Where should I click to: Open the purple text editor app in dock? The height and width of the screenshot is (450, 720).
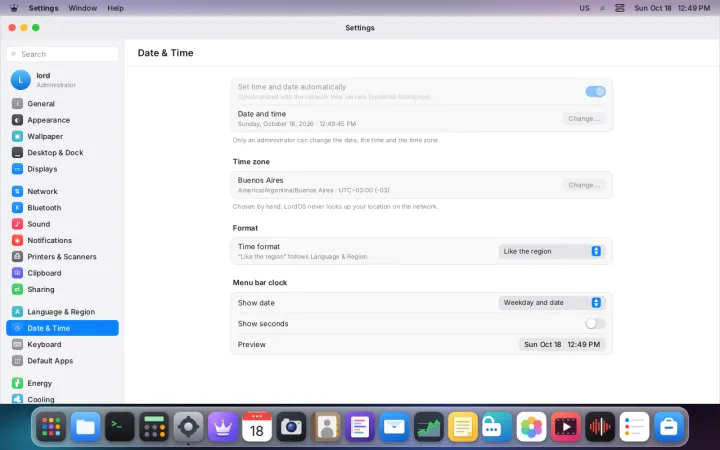click(360, 427)
